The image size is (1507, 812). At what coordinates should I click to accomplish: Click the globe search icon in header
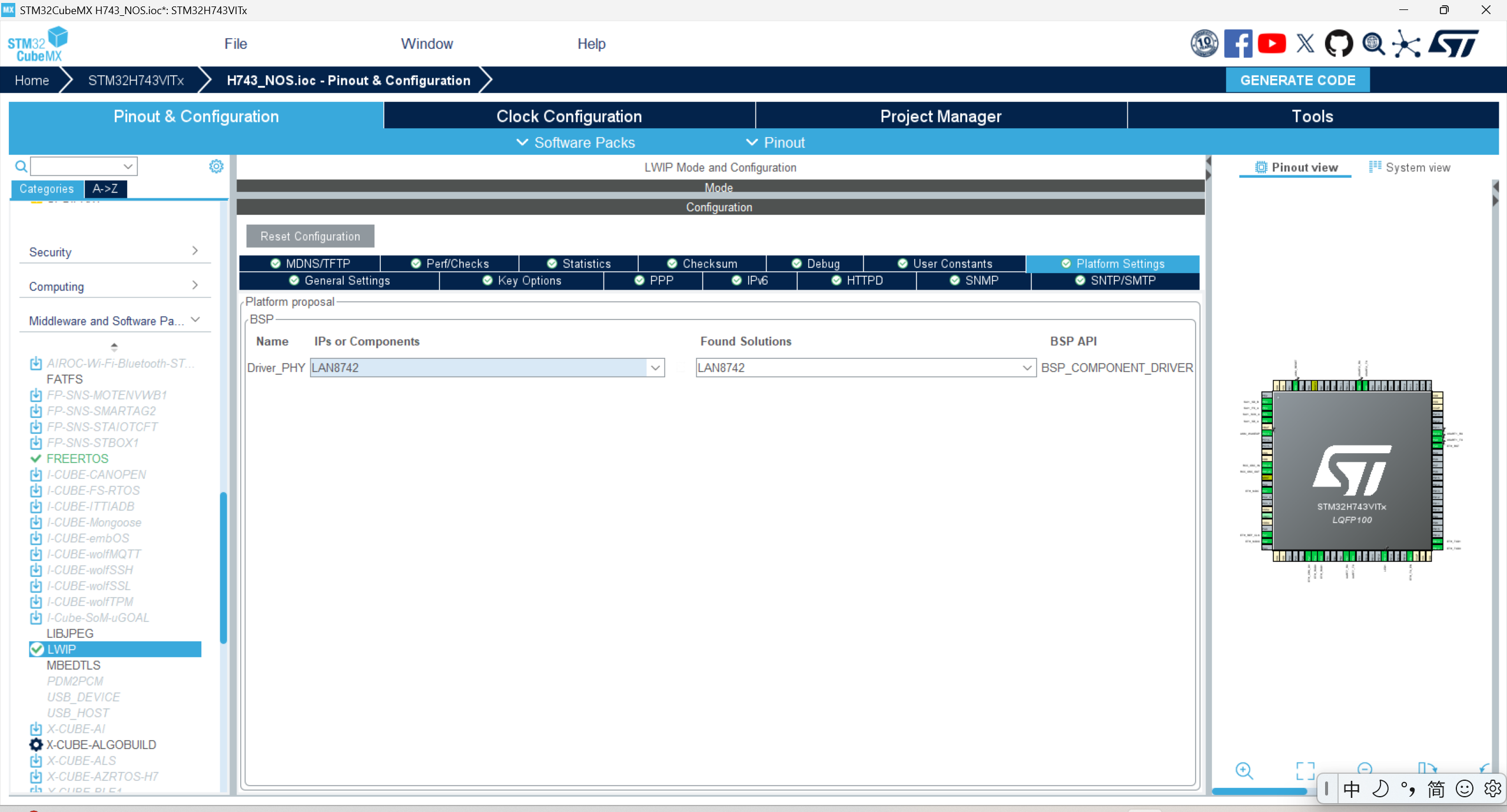point(1373,44)
